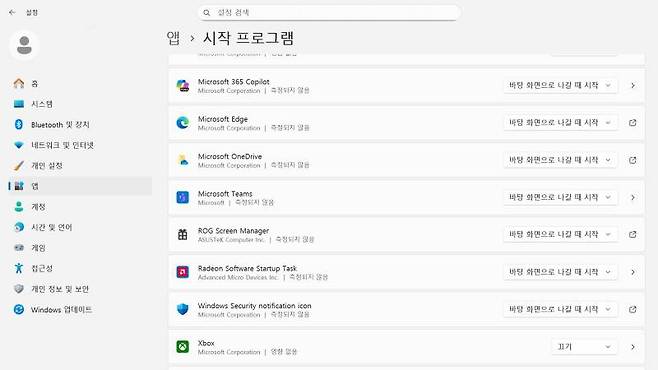Viewport: 658px width, 370px height.
Task: Go back with the arrow button
Action: tap(12, 13)
